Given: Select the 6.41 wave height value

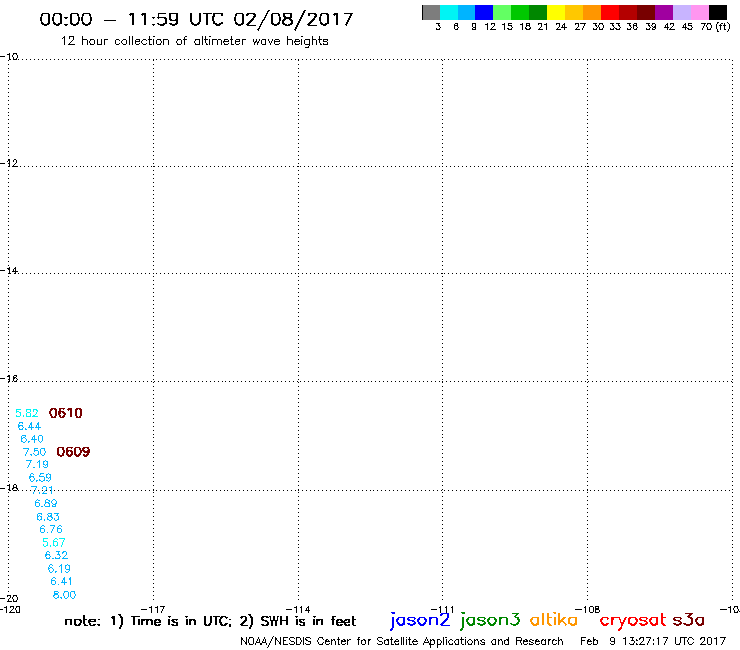Looking at the screenshot, I should click(x=61, y=581).
